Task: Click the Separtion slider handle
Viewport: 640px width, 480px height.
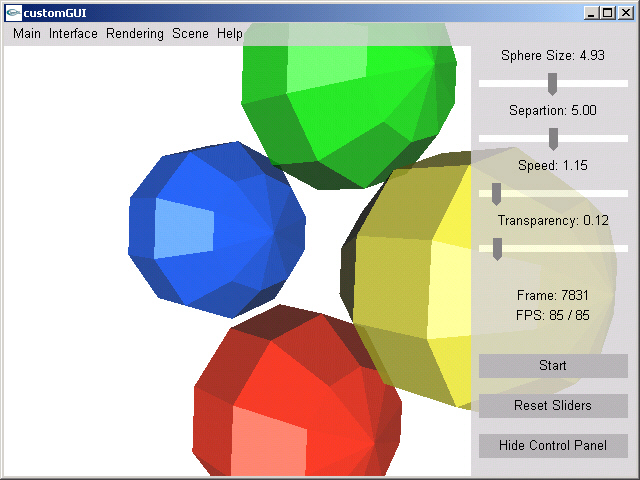Action: click(553, 139)
